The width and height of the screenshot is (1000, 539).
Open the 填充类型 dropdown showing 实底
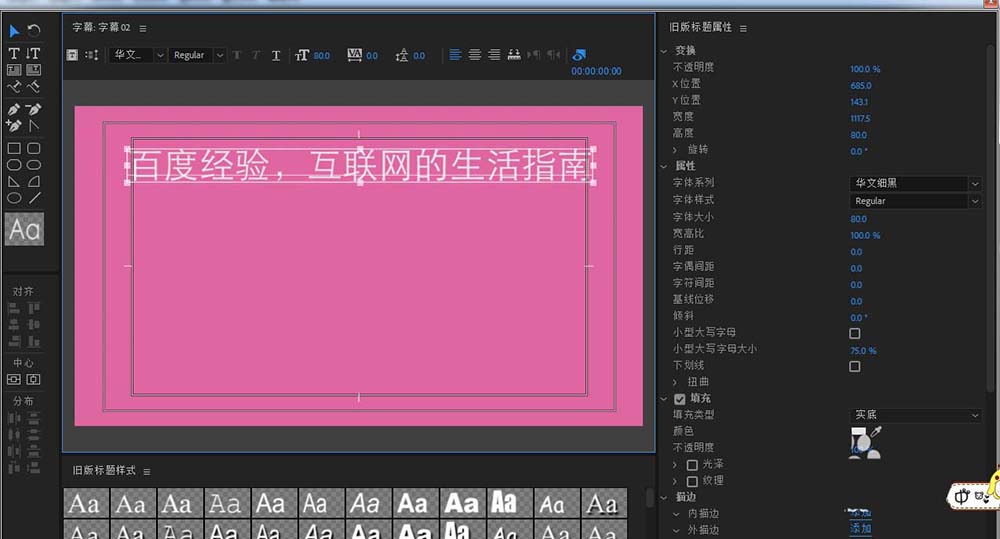coord(915,415)
